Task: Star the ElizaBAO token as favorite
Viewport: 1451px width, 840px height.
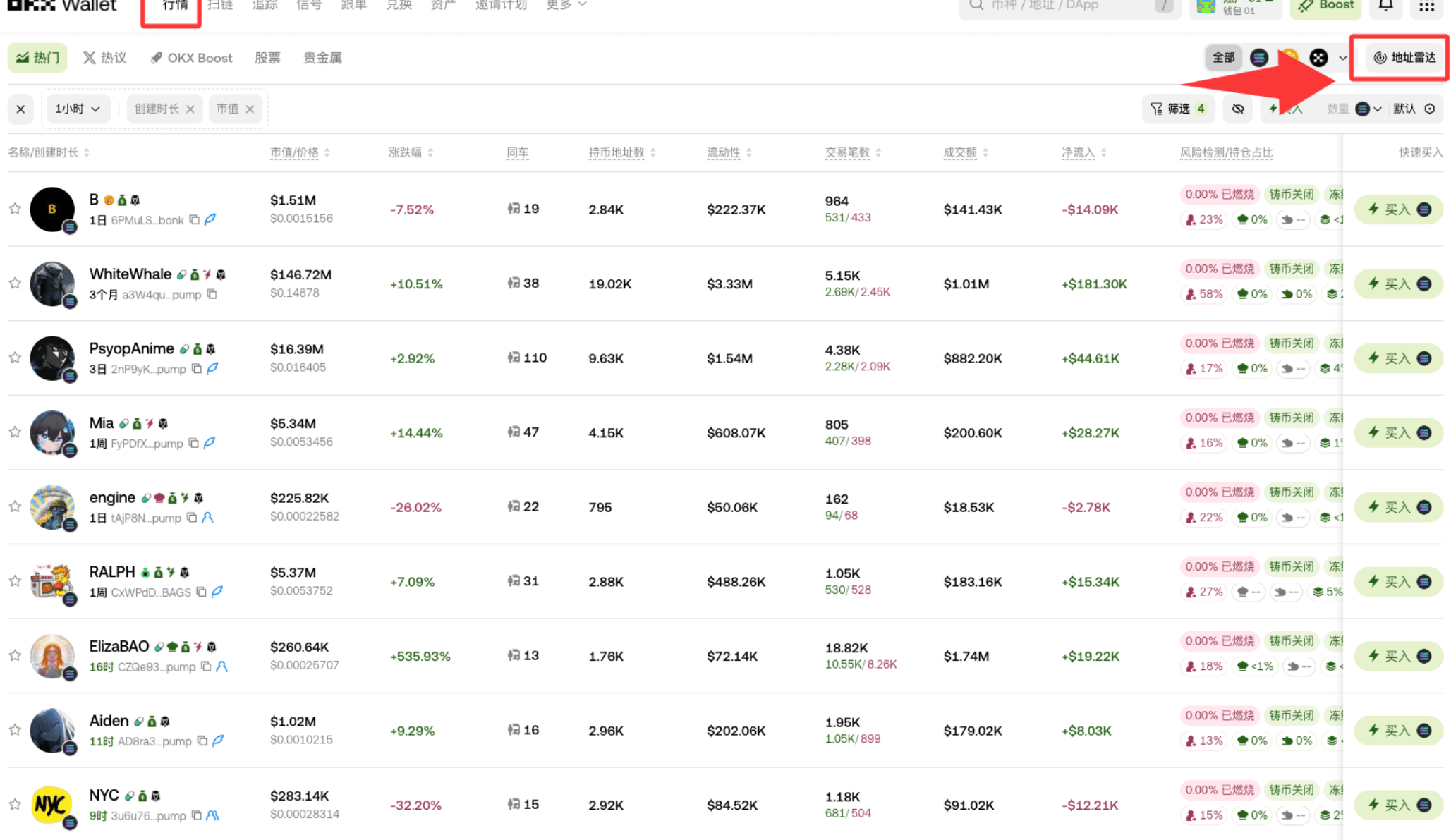Action: (x=15, y=655)
